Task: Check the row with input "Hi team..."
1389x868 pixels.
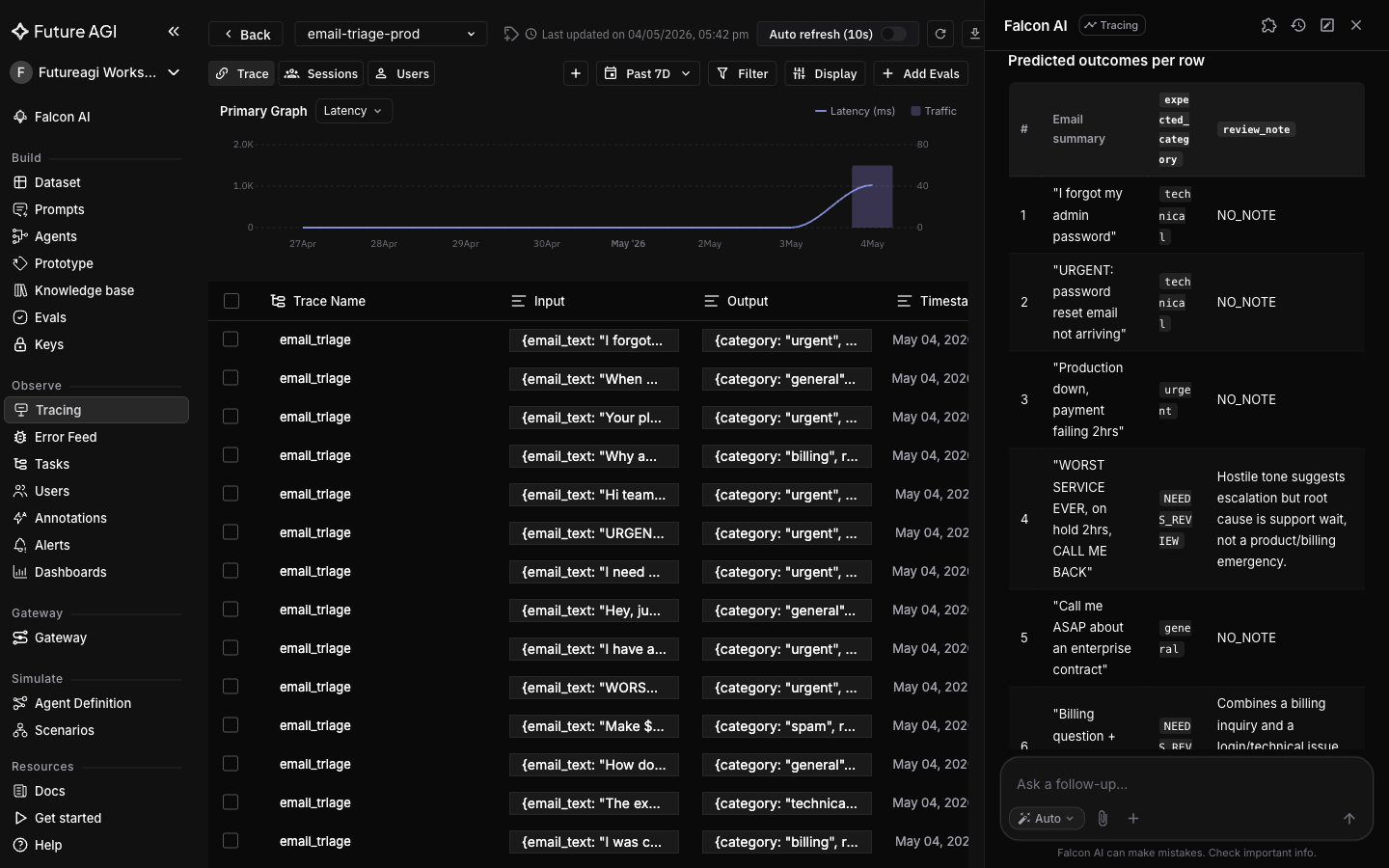Action: point(231,494)
